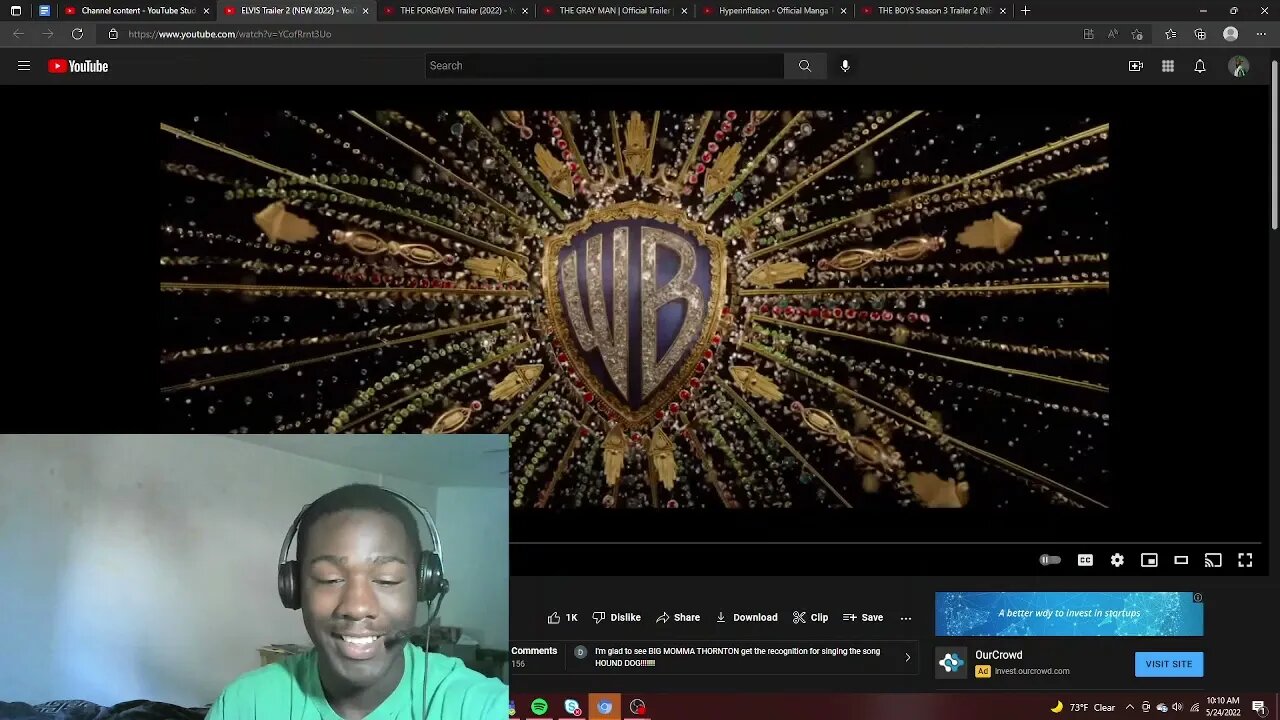Open browser settings and more menu
Viewport: 1280px width, 720px height.
click(1261, 34)
